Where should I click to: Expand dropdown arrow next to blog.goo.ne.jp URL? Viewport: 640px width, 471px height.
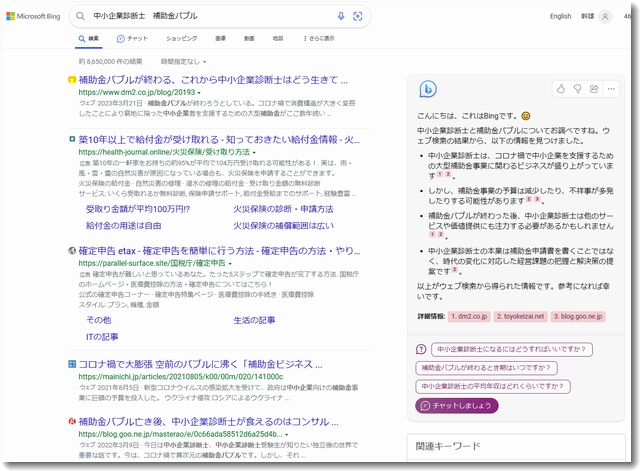point(287,435)
